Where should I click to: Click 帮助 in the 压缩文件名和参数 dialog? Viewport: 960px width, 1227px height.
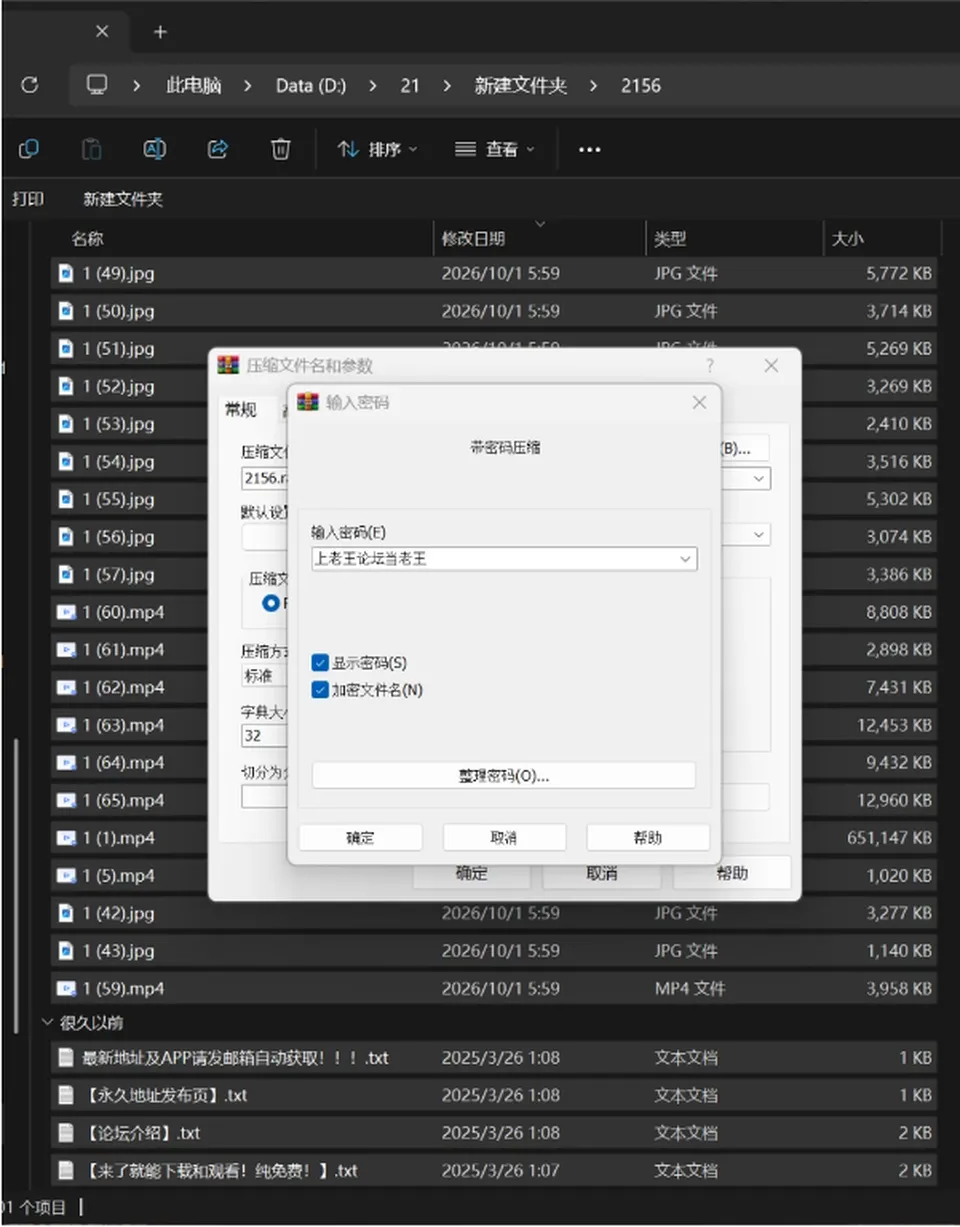pos(732,873)
